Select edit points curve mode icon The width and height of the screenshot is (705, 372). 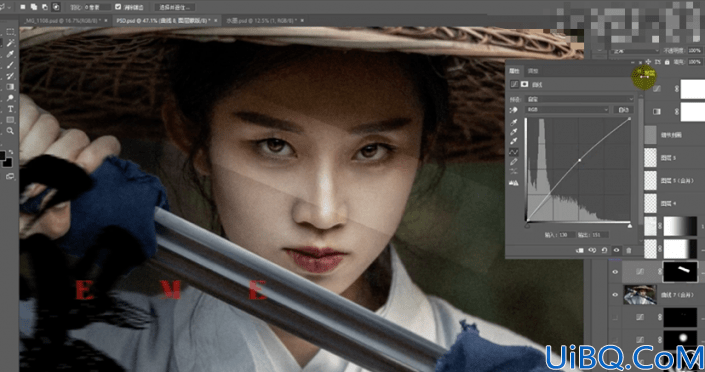513,152
